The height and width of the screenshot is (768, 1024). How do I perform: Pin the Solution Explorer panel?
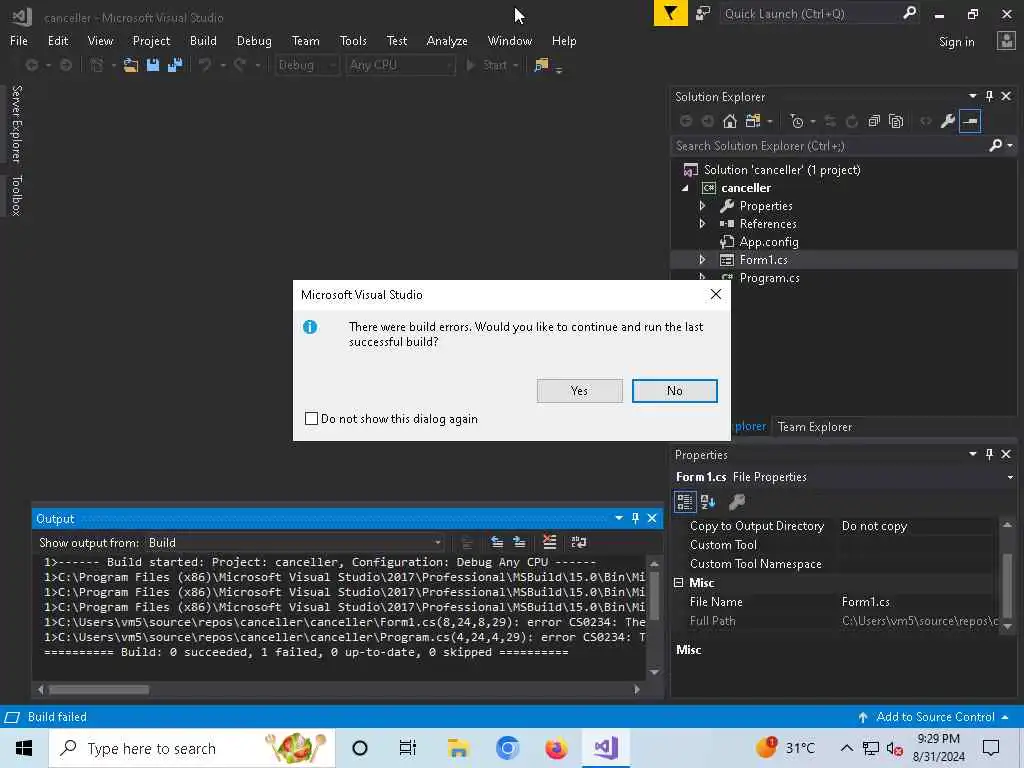click(989, 96)
